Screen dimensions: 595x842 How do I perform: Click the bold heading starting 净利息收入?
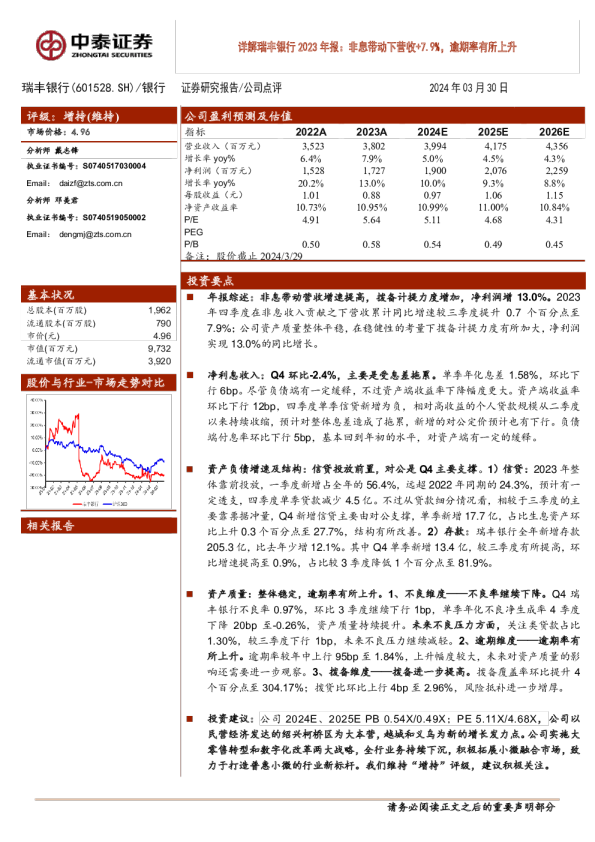[x=322, y=375]
